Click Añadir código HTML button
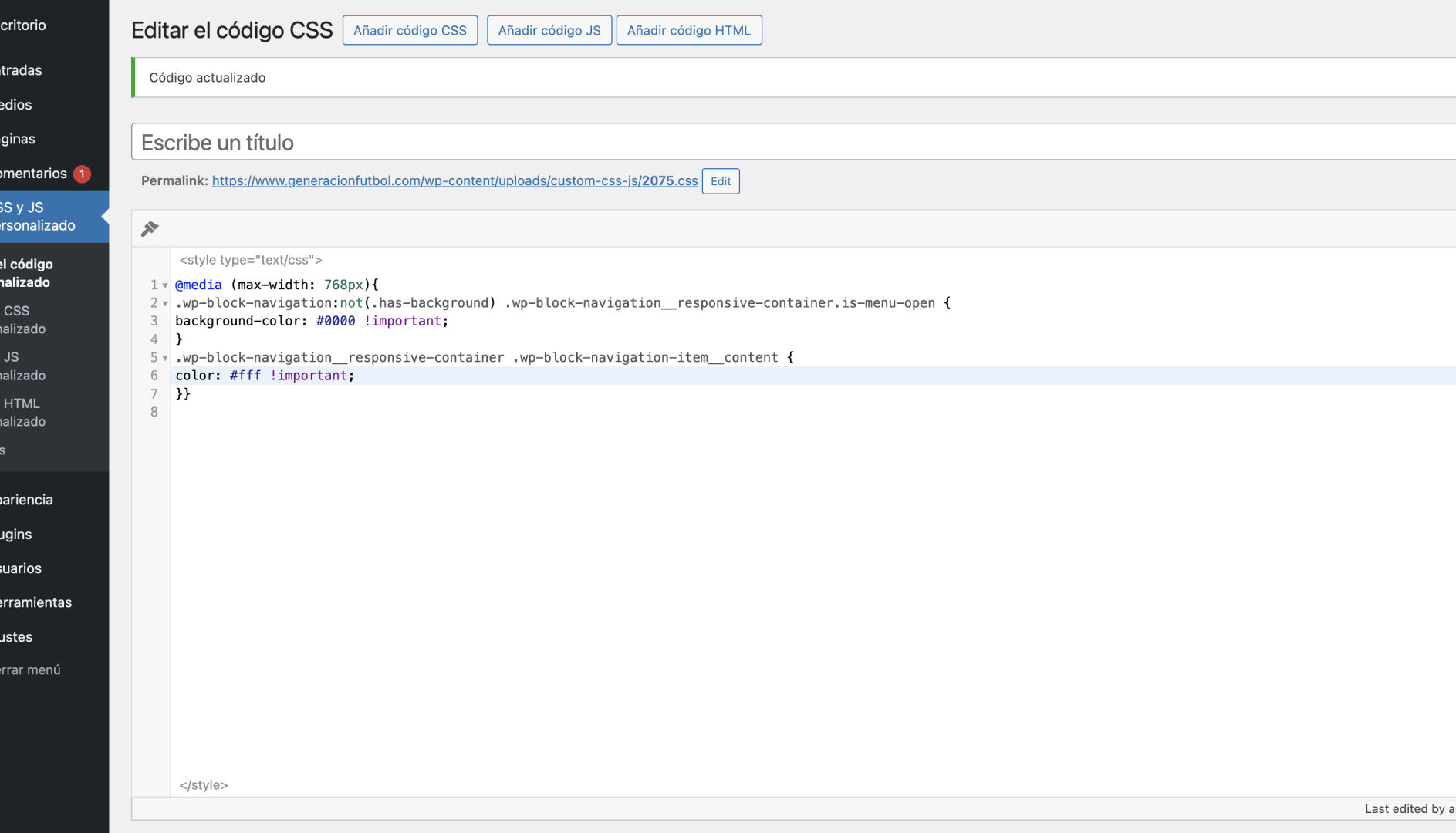 click(x=689, y=30)
